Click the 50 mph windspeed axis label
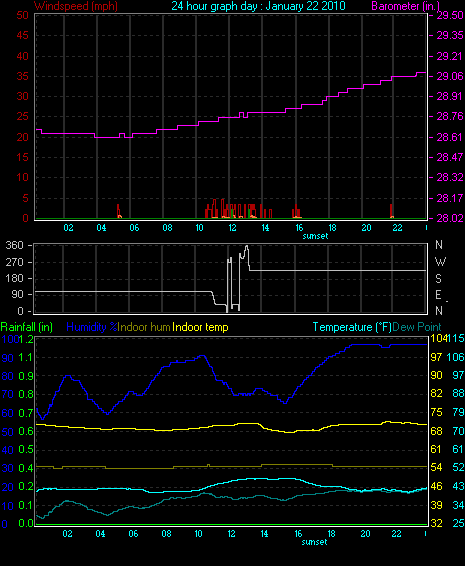 [x=22, y=15]
